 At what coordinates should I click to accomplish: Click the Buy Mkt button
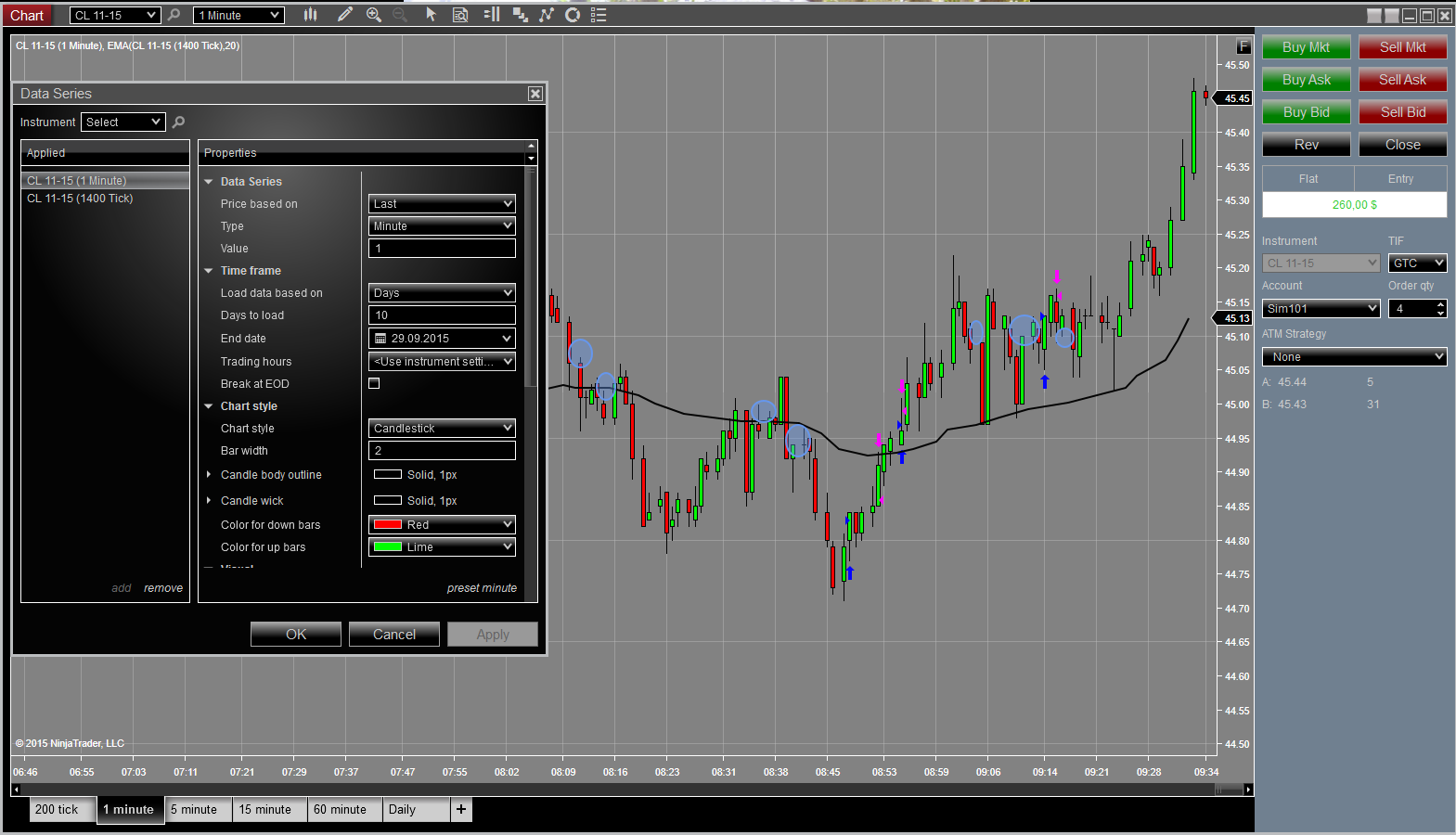[x=1306, y=47]
